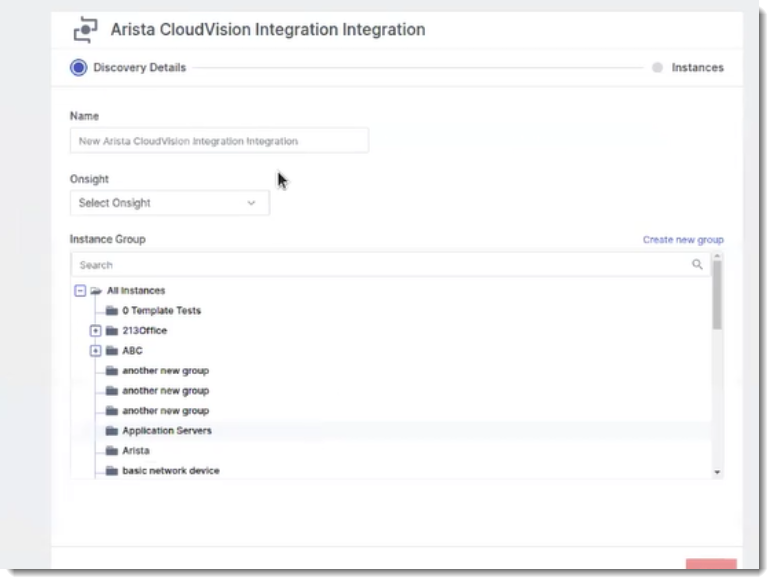Click the All Instances open-folder icon
This screenshot has height=584, width=774.
point(97,291)
